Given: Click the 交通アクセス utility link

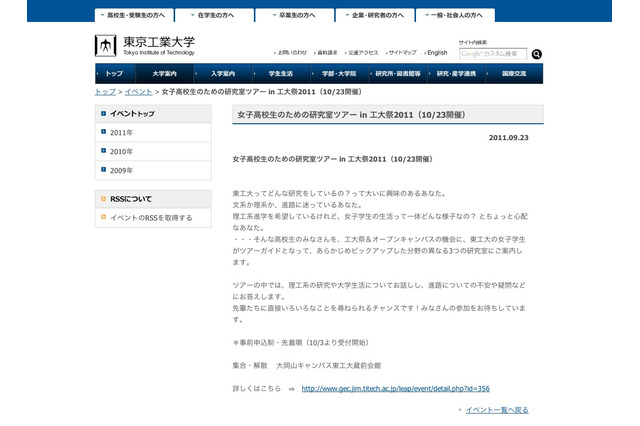Looking at the screenshot, I should click(x=363, y=53).
